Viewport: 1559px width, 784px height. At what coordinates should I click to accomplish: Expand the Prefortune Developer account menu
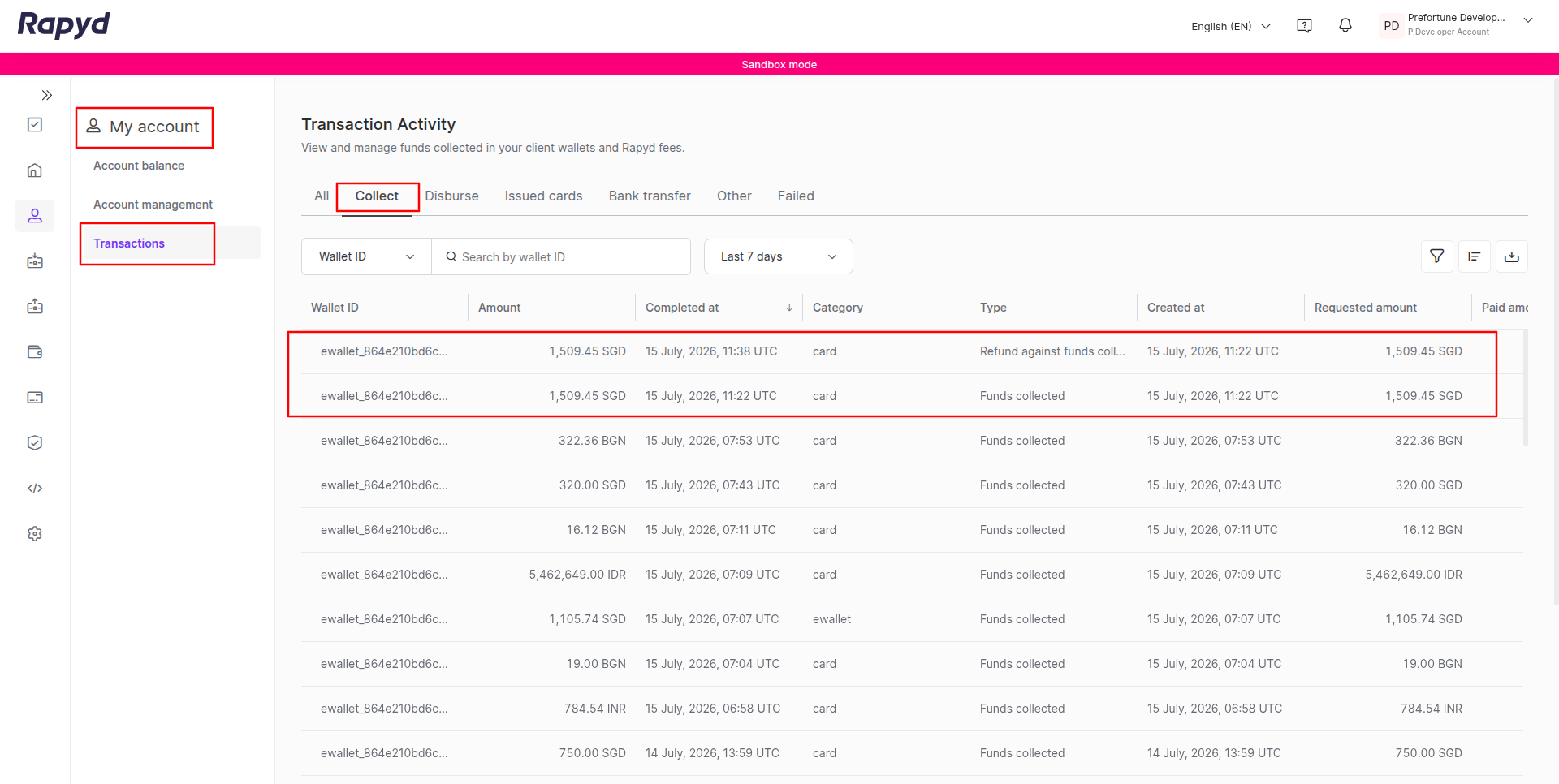tap(1528, 21)
